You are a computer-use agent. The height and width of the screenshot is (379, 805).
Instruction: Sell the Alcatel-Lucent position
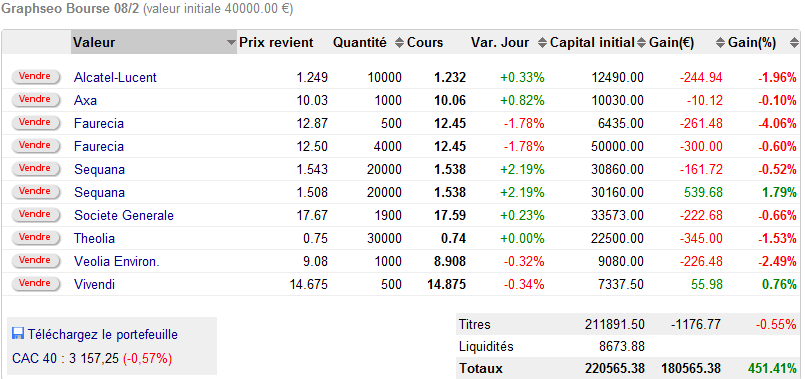coord(35,76)
